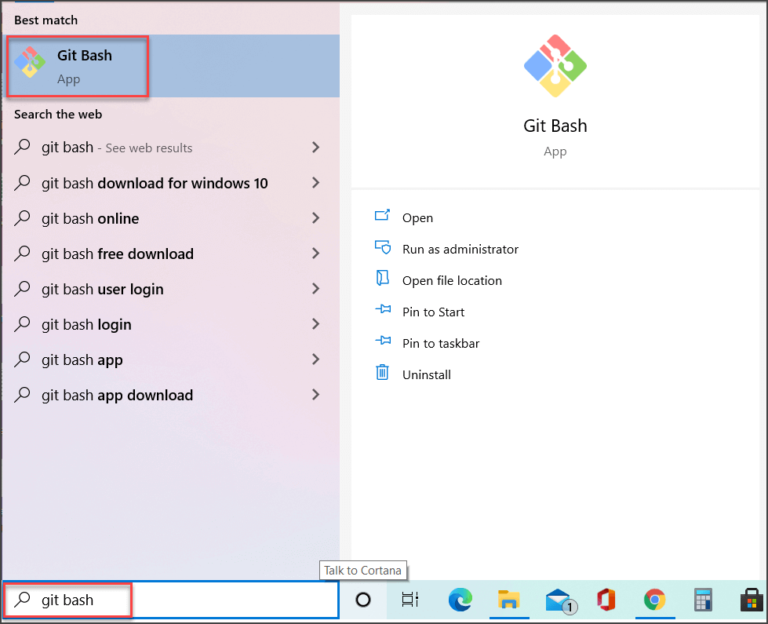The image size is (768, 624).
Task: Expand arrow next to 'git bash free download'
Action: (316, 253)
